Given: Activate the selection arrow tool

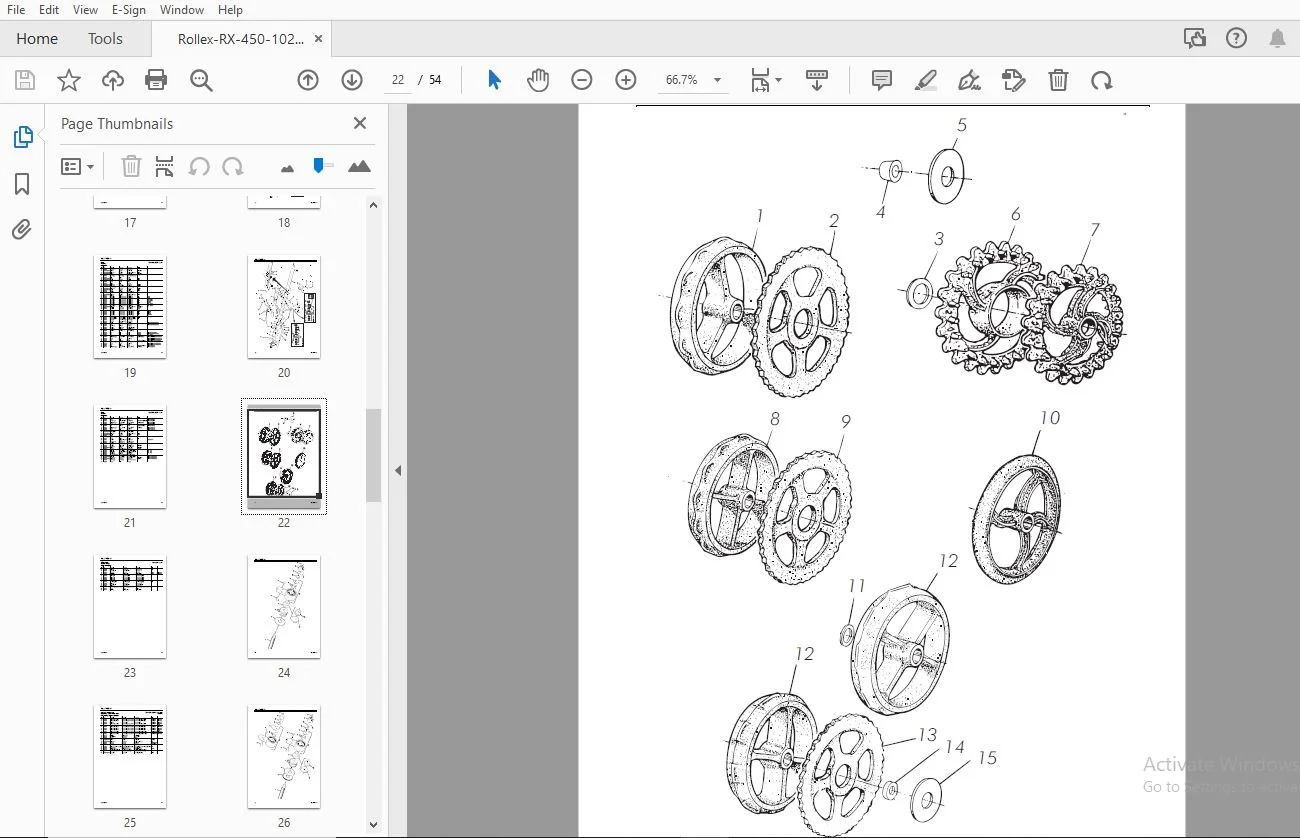Looking at the screenshot, I should tap(494, 80).
